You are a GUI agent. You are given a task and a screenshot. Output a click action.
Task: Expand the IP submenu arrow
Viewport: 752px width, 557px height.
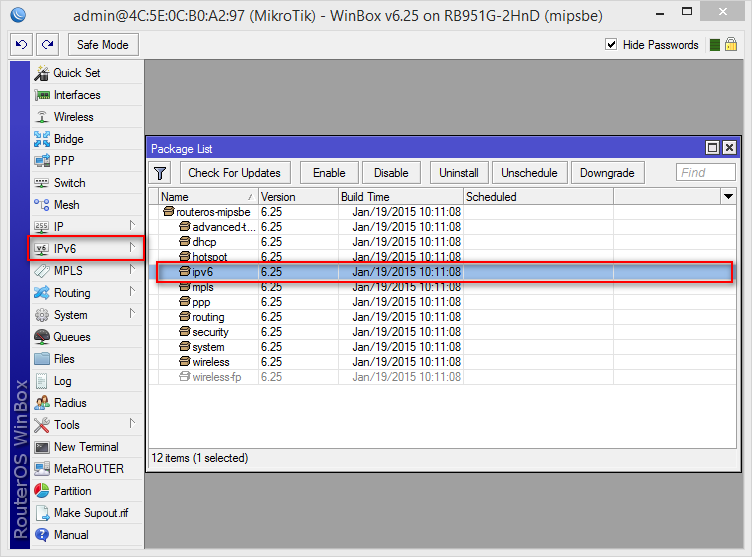pyautogui.click(x=132, y=225)
